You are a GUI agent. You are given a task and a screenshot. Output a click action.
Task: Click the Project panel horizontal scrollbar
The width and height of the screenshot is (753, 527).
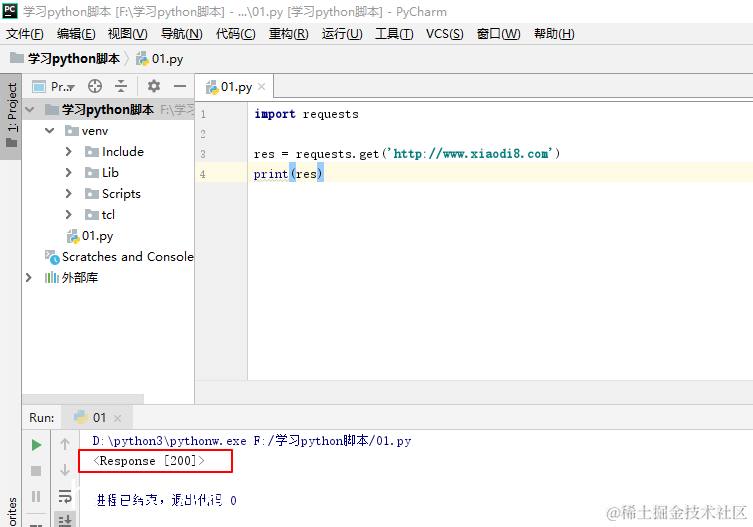(83, 399)
